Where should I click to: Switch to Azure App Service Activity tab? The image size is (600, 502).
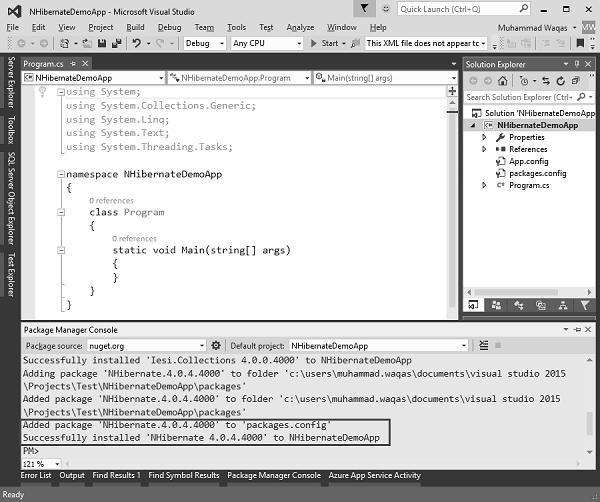(374, 475)
